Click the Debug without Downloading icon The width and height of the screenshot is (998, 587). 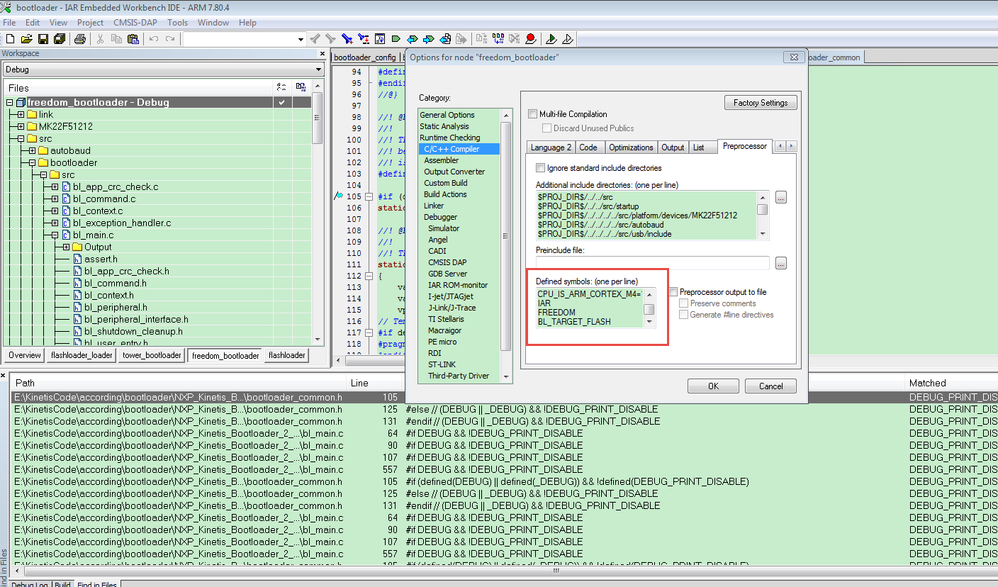coord(568,39)
